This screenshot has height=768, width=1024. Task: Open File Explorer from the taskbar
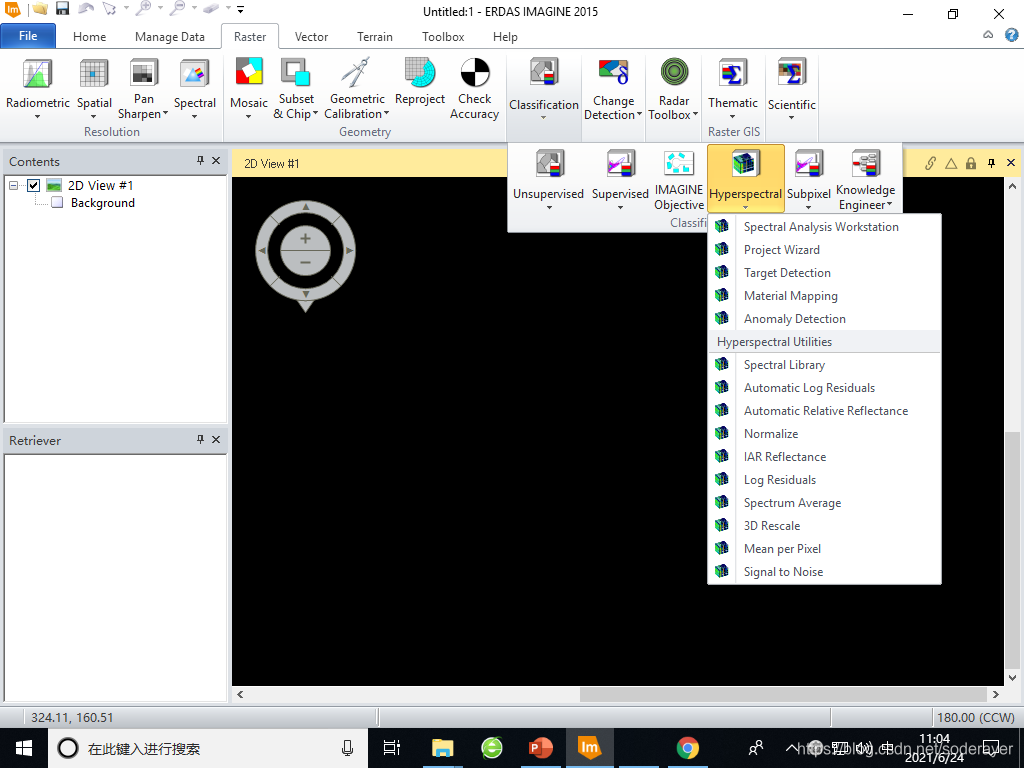tap(442, 748)
